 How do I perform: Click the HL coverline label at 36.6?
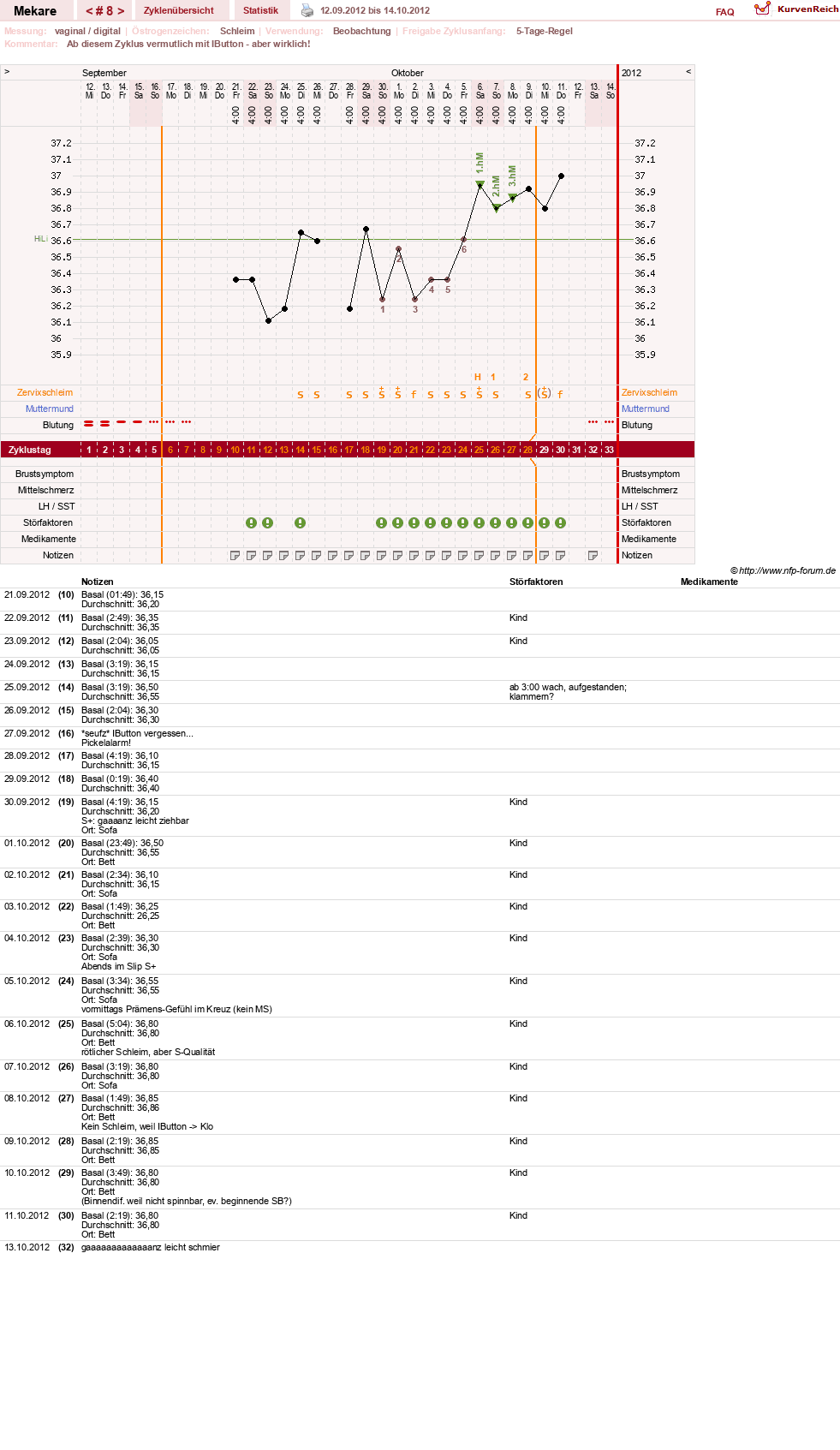click(x=40, y=239)
